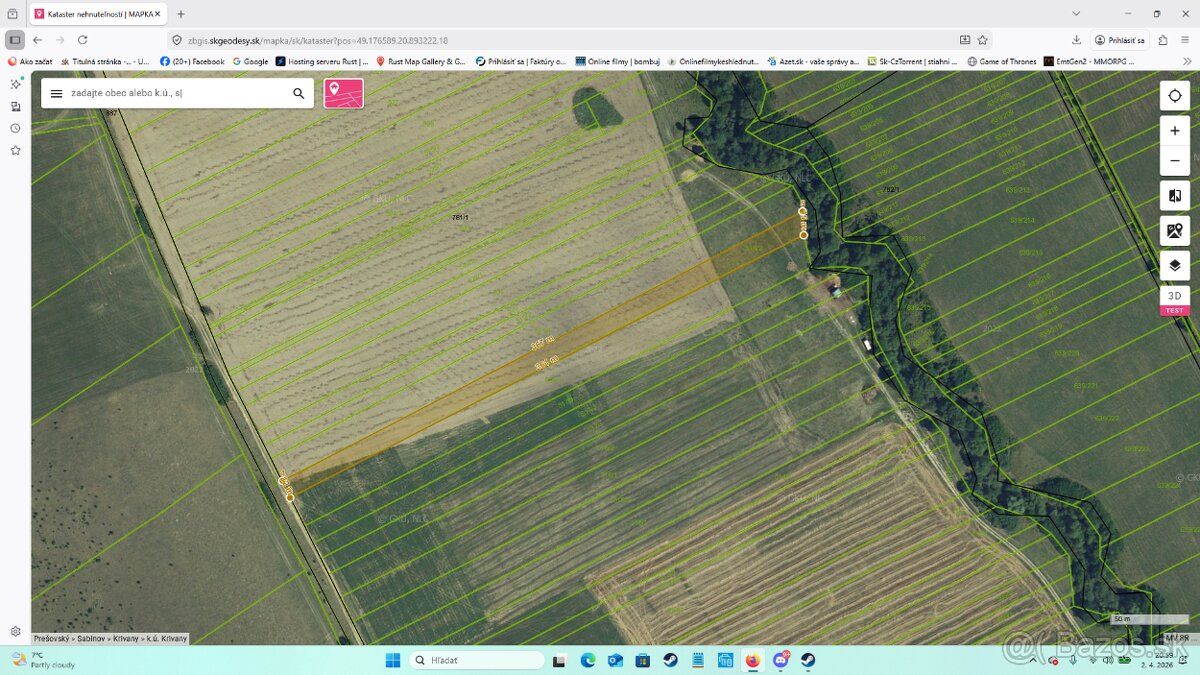
Task: Toggle the map compare swipe tool
Action: coord(1175,196)
